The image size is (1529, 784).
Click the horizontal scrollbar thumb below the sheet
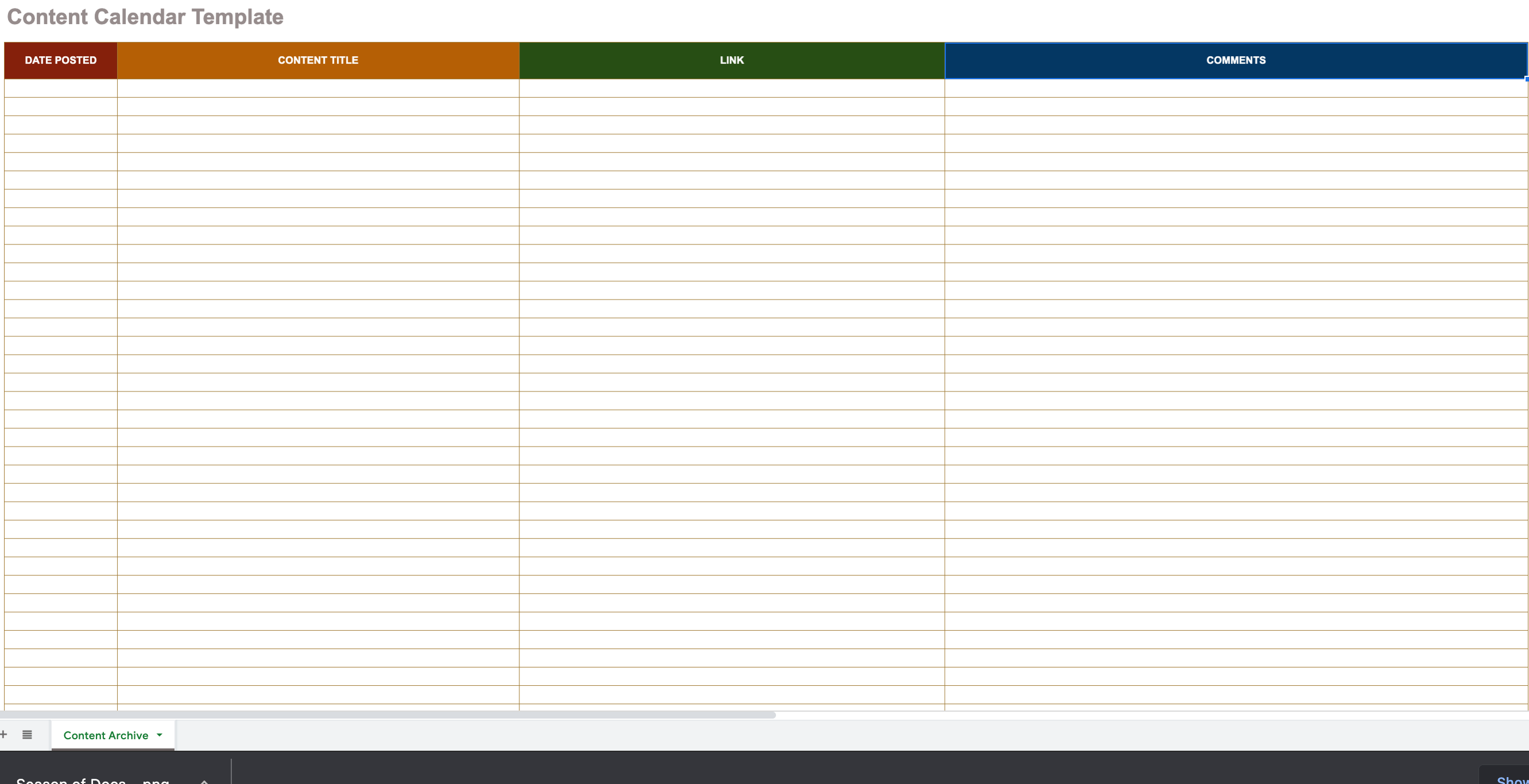click(387, 715)
